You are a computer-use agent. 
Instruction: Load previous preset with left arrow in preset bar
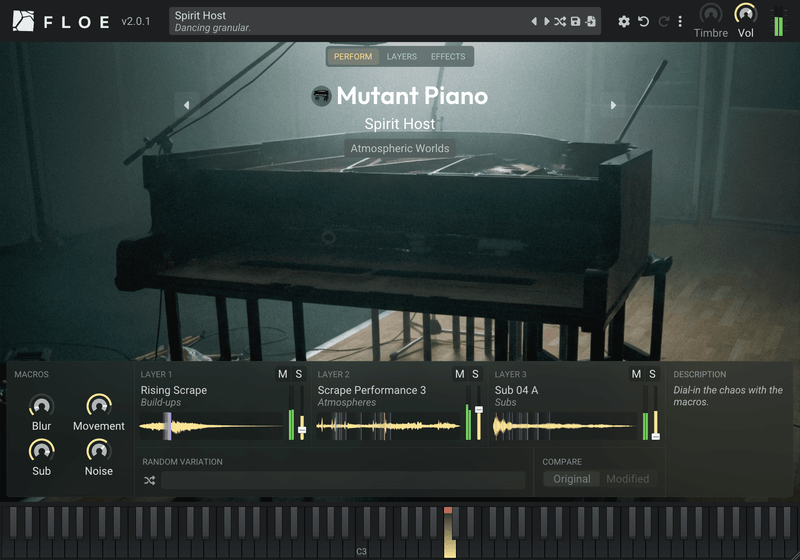[534, 21]
